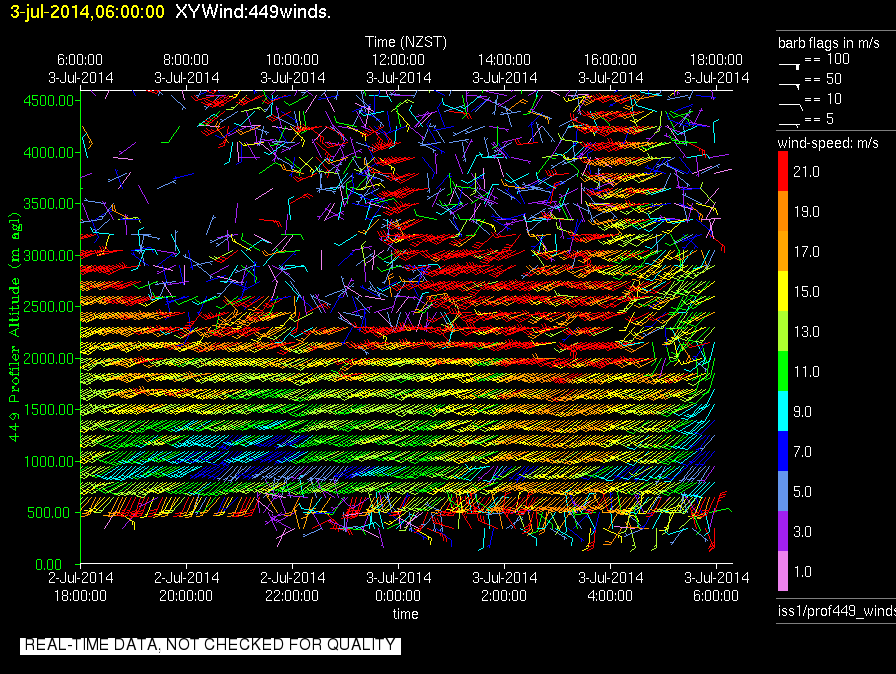This screenshot has width=896, height=674.
Task: Click the bottom axis label '3-Jul-2014 4:00:00'
Action: tap(610, 587)
